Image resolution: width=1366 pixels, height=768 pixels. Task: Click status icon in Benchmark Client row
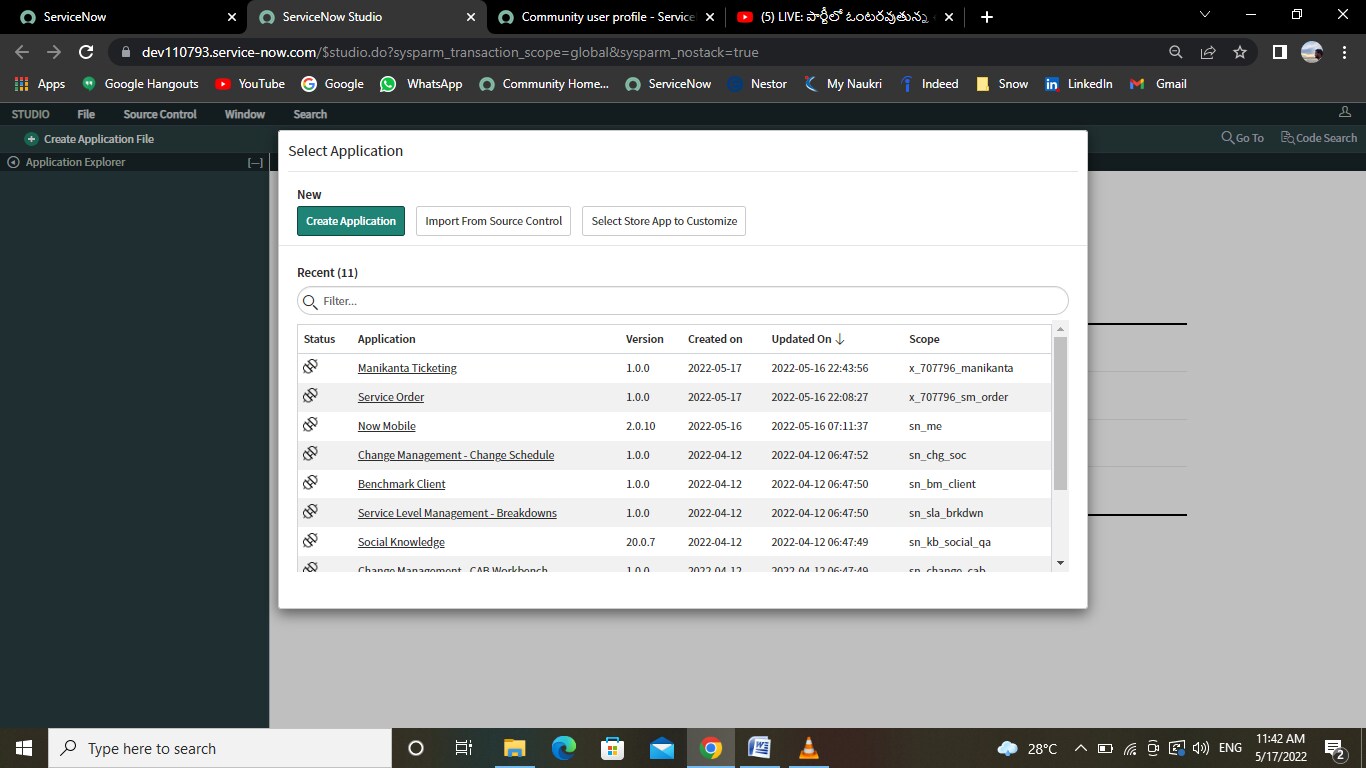pyautogui.click(x=310, y=483)
